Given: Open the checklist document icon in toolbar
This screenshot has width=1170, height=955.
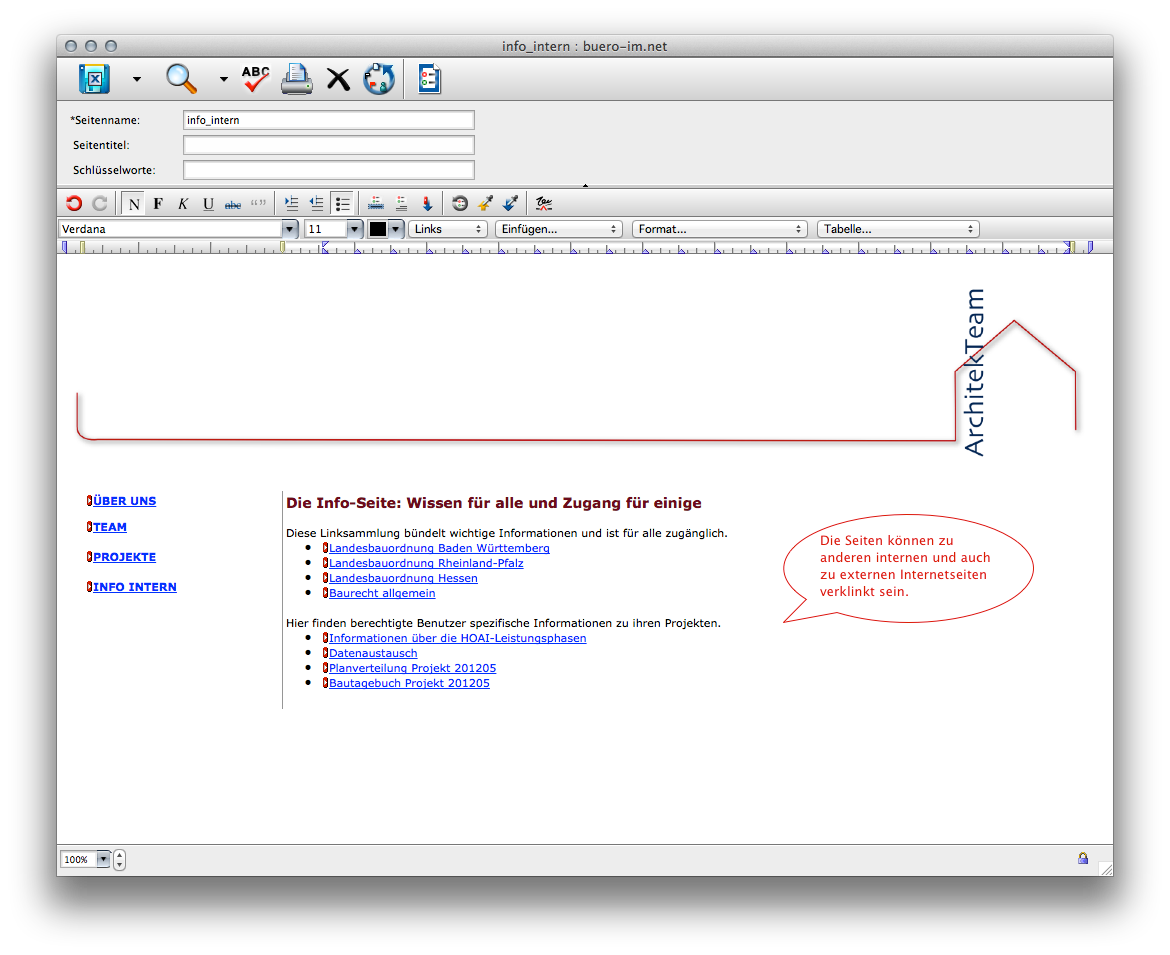Looking at the screenshot, I should (429, 78).
